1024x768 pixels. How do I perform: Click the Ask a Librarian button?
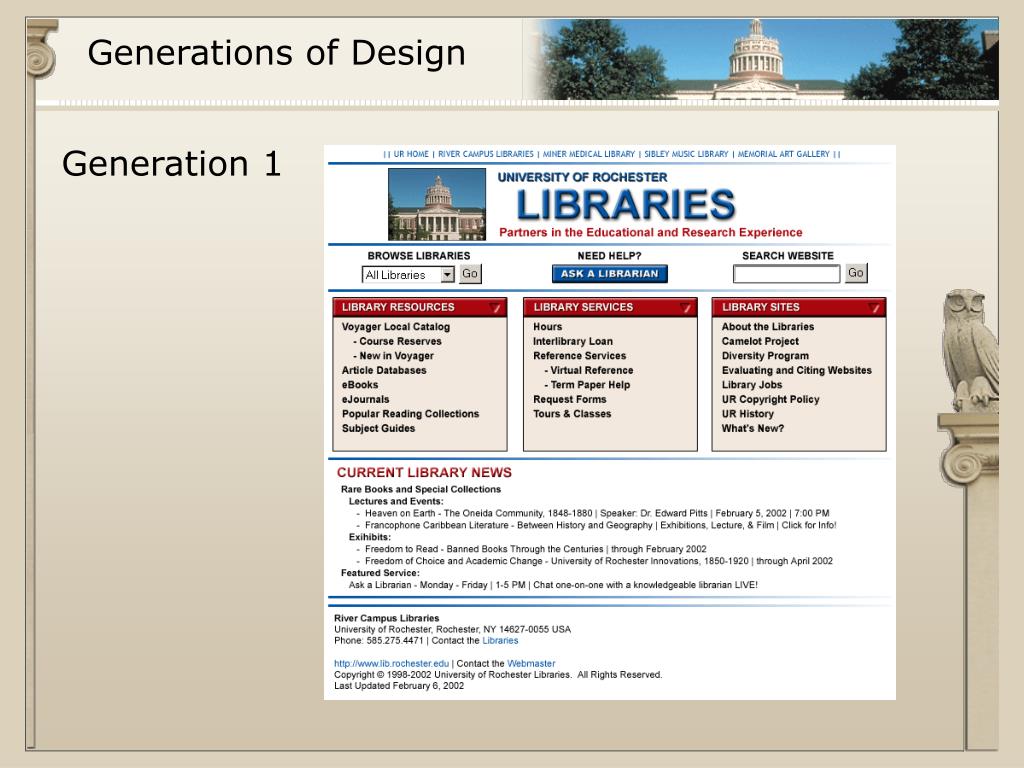coord(609,274)
